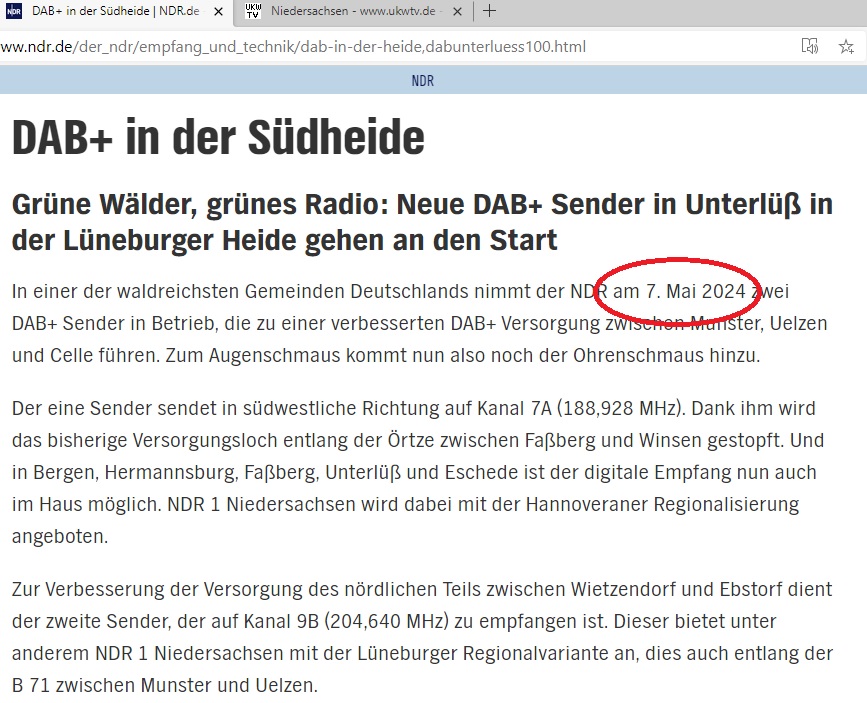Click the NDR favicon on the first tab
Viewport: 867px width, 703px height.
coord(14,11)
